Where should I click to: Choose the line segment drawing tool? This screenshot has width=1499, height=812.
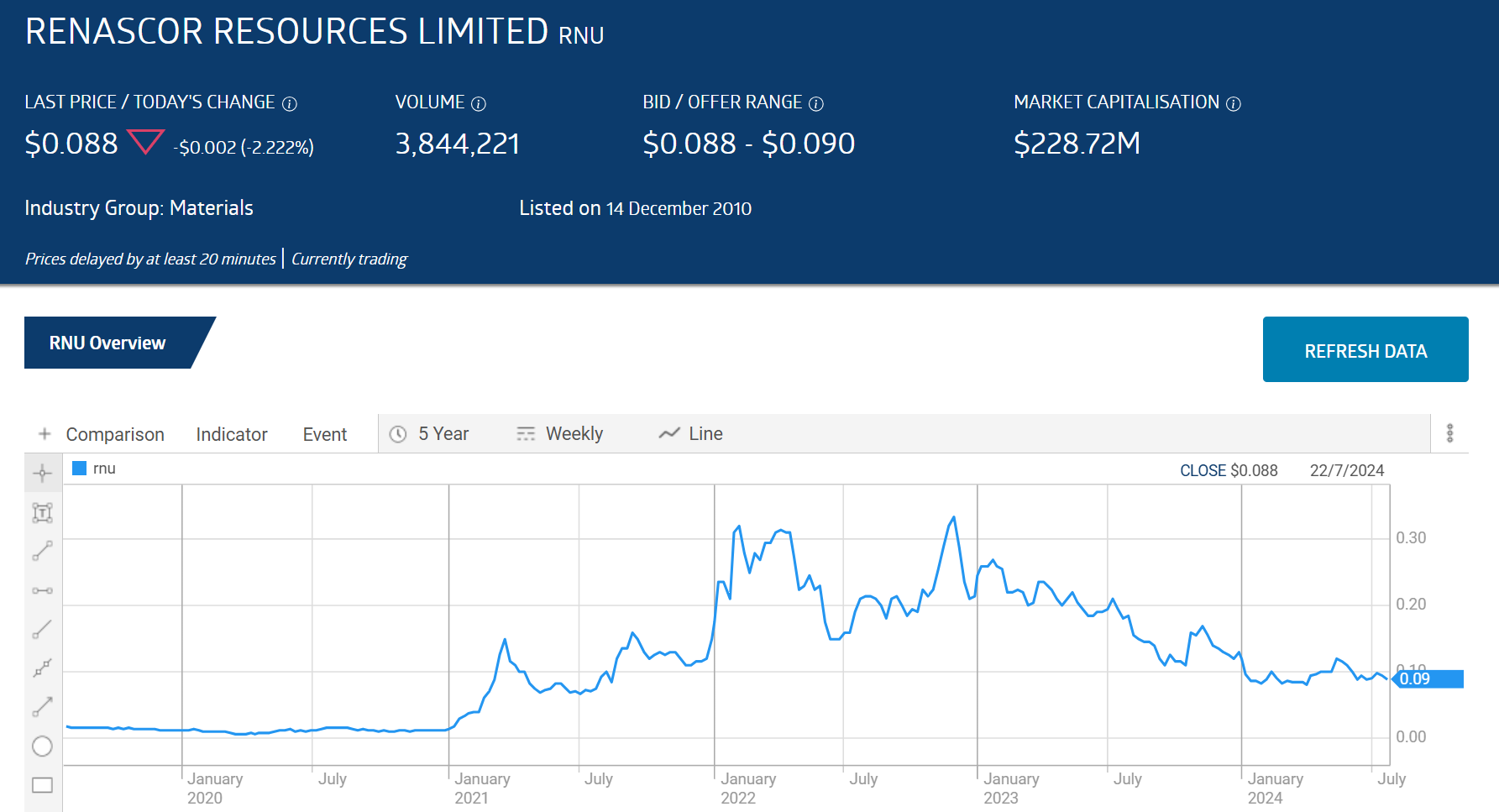pos(42,551)
